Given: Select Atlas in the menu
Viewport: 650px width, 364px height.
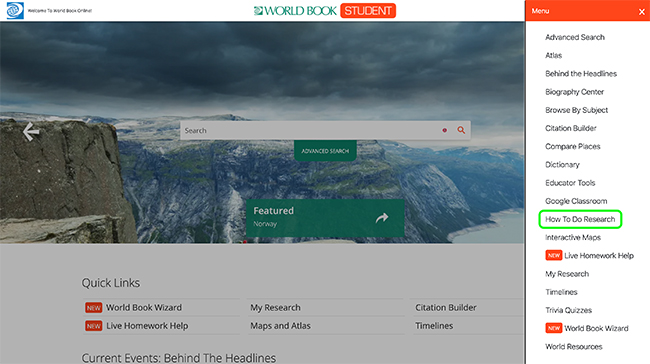Looking at the screenshot, I should pos(553,56).
